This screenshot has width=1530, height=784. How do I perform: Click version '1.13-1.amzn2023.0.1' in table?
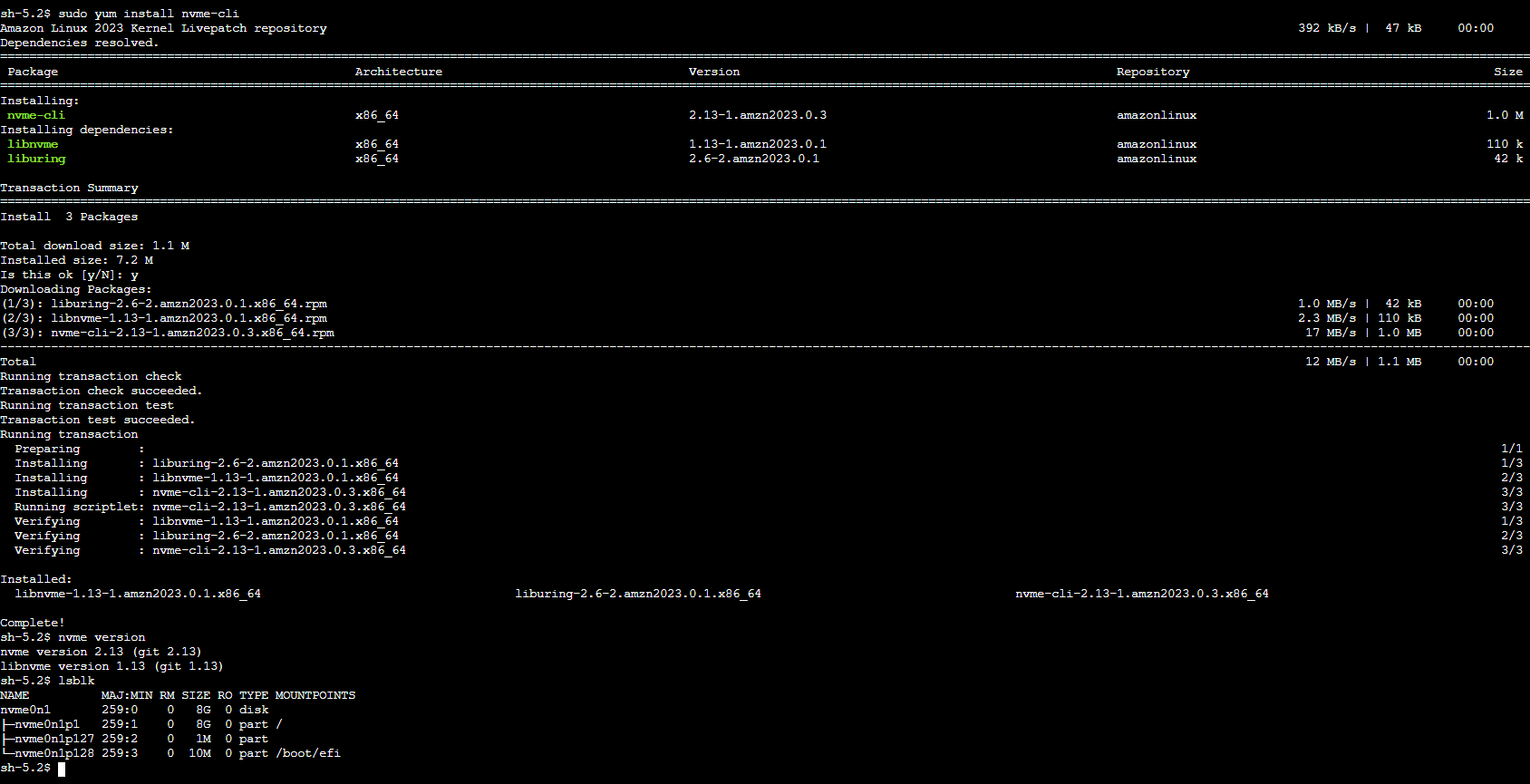click(x=758, y=144)
